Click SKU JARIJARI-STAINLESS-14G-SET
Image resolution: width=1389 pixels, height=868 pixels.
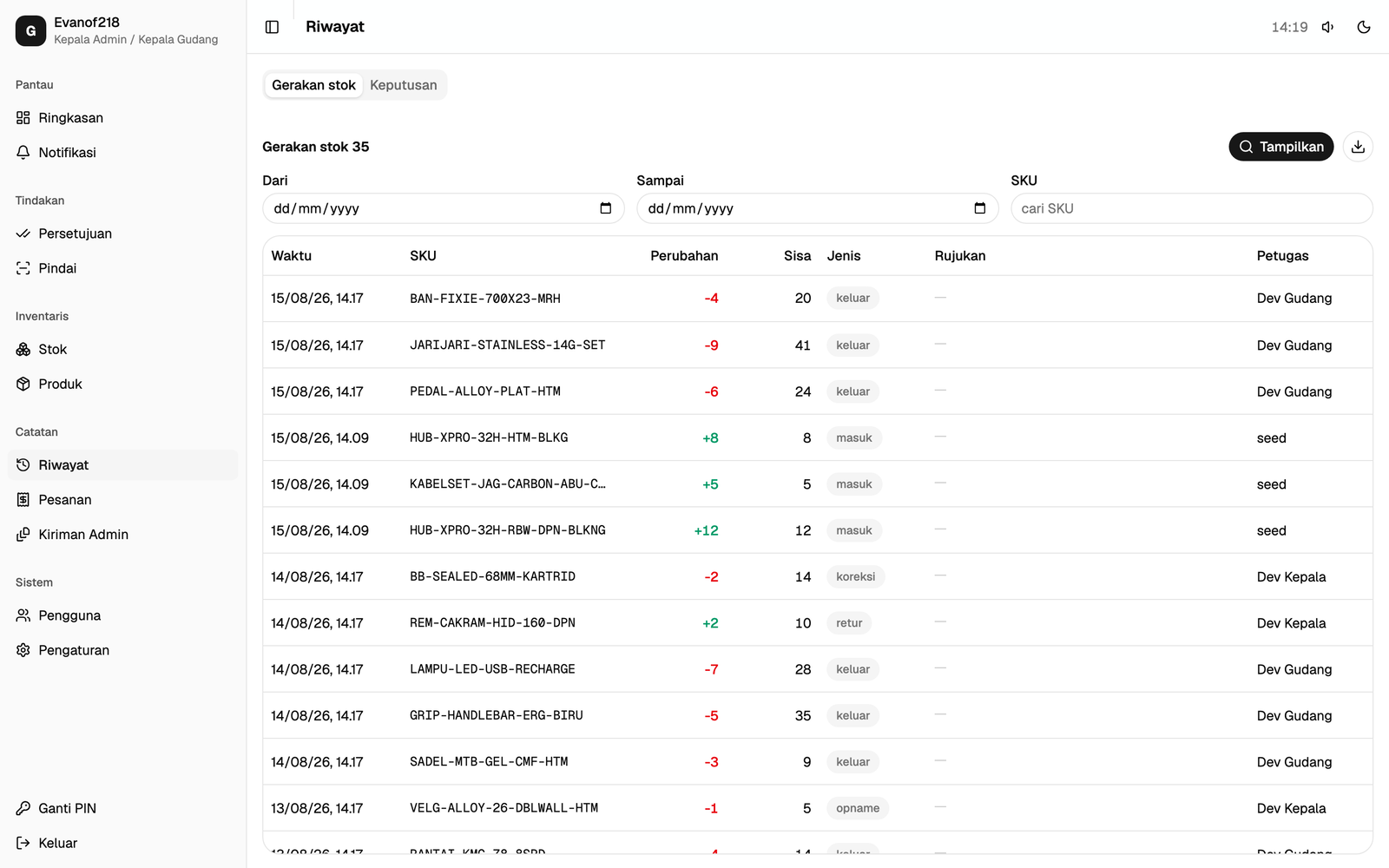coord(508,345)
